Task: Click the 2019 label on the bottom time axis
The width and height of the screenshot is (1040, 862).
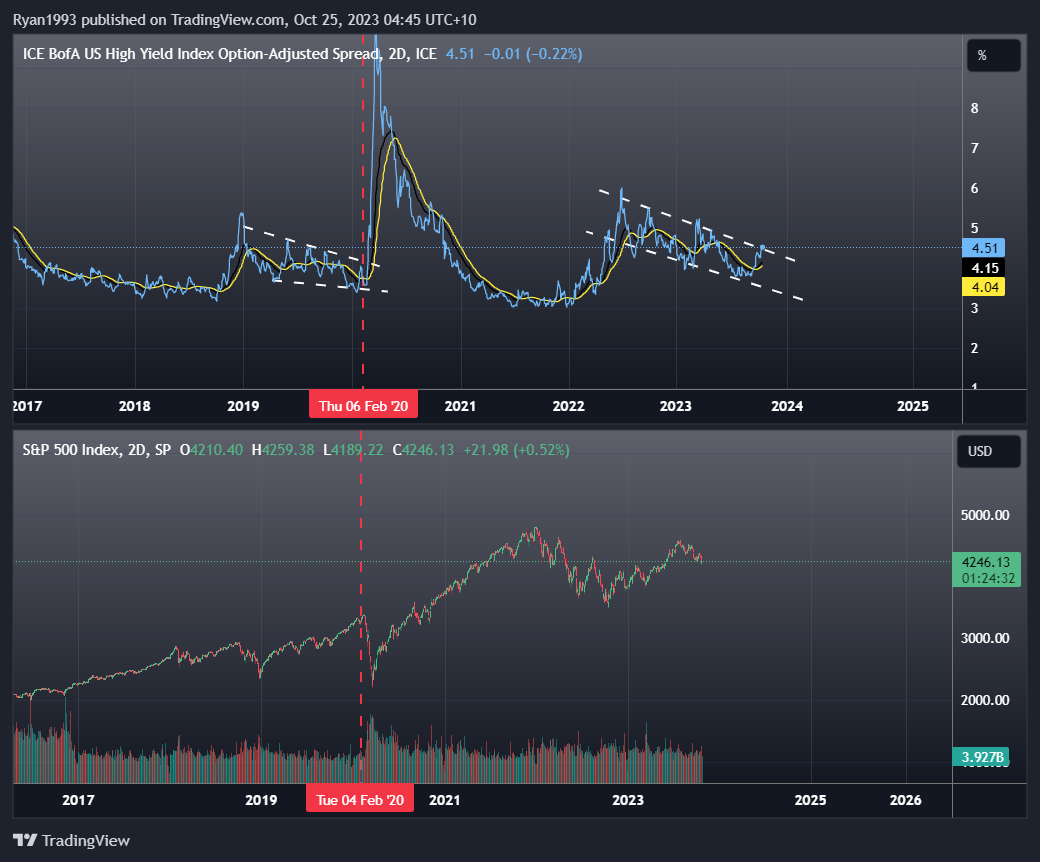Action: [261, 800]
